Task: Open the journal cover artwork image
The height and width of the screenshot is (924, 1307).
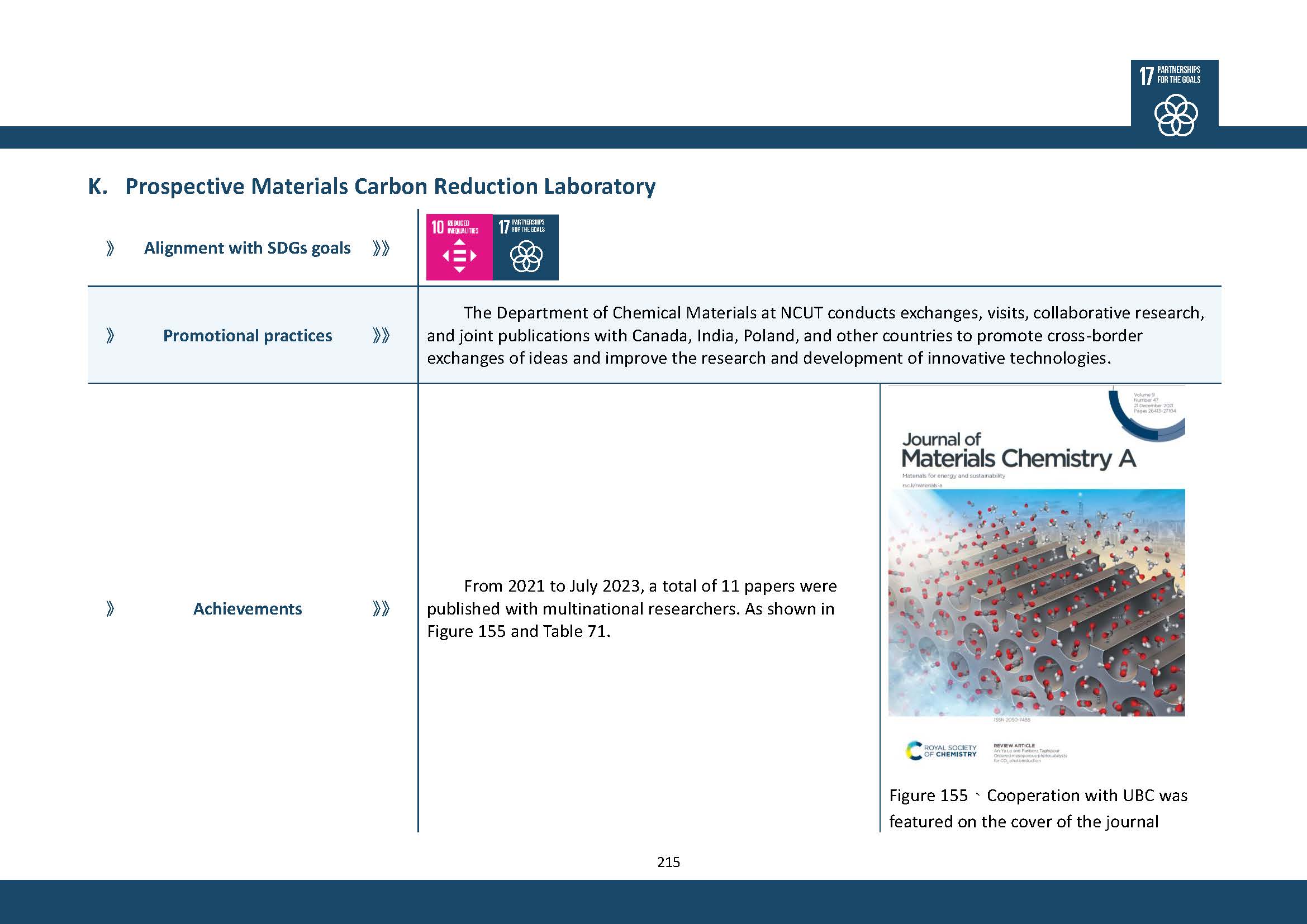Action: [1037, 603]
